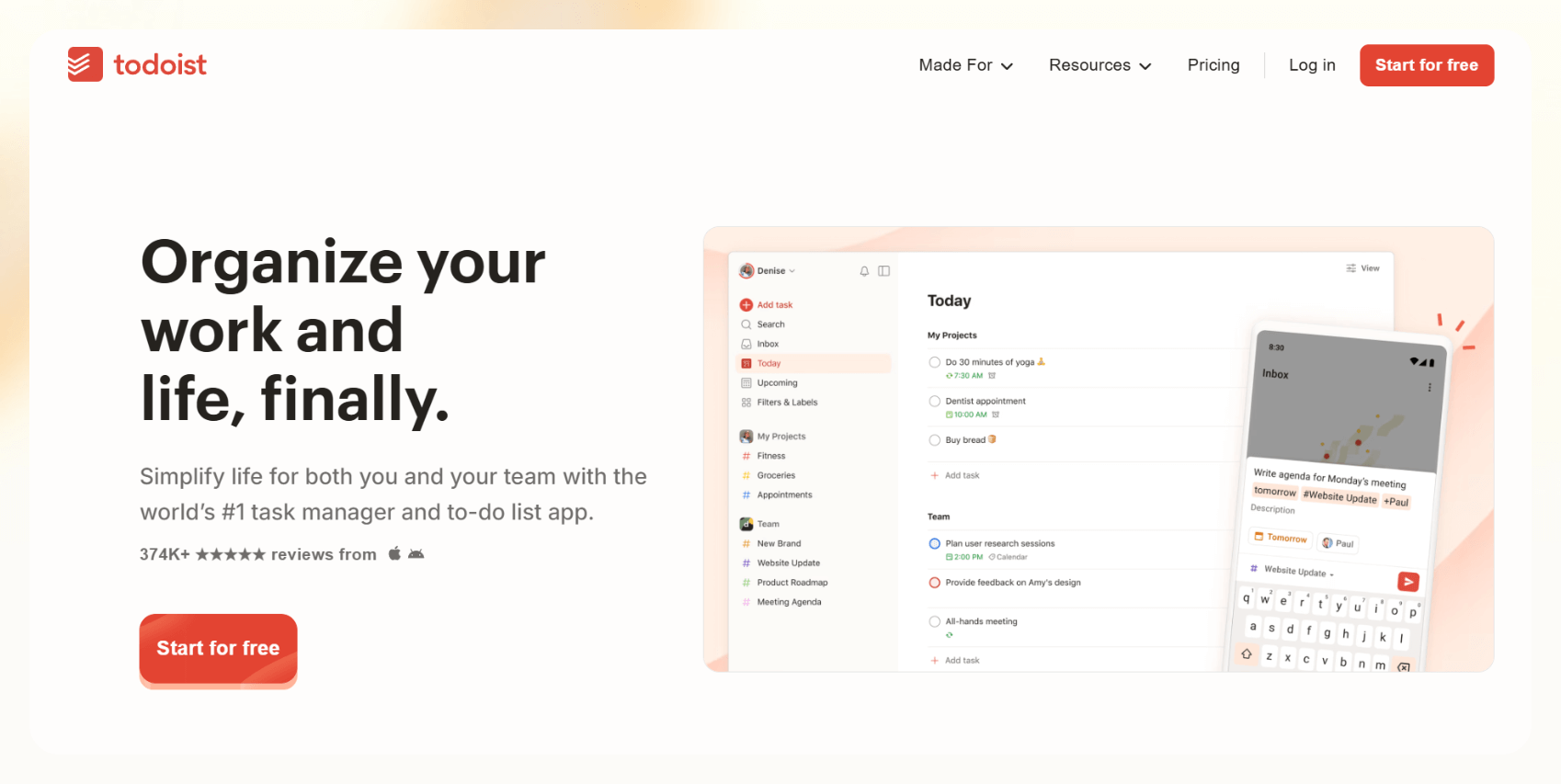Click the Apple reviews icon
This screenshot has width=1561, height=784.
[x=394, y=553]
